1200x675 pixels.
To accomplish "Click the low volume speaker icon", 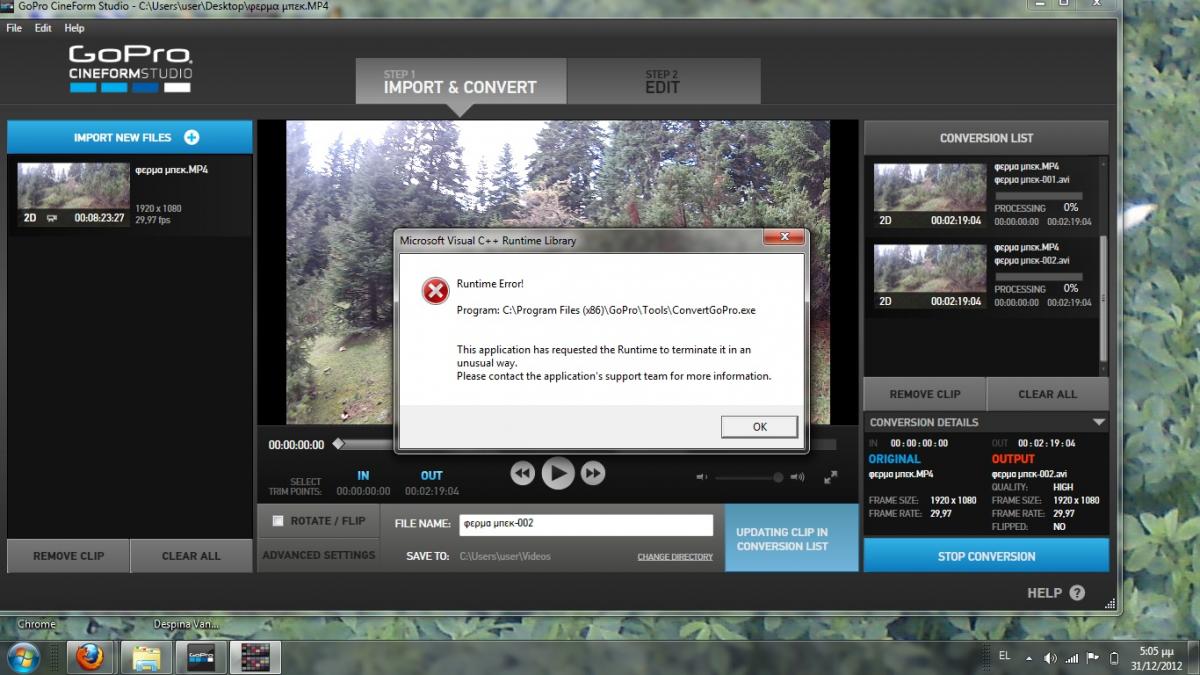I will pyautogui.click(x=702, y=478).
